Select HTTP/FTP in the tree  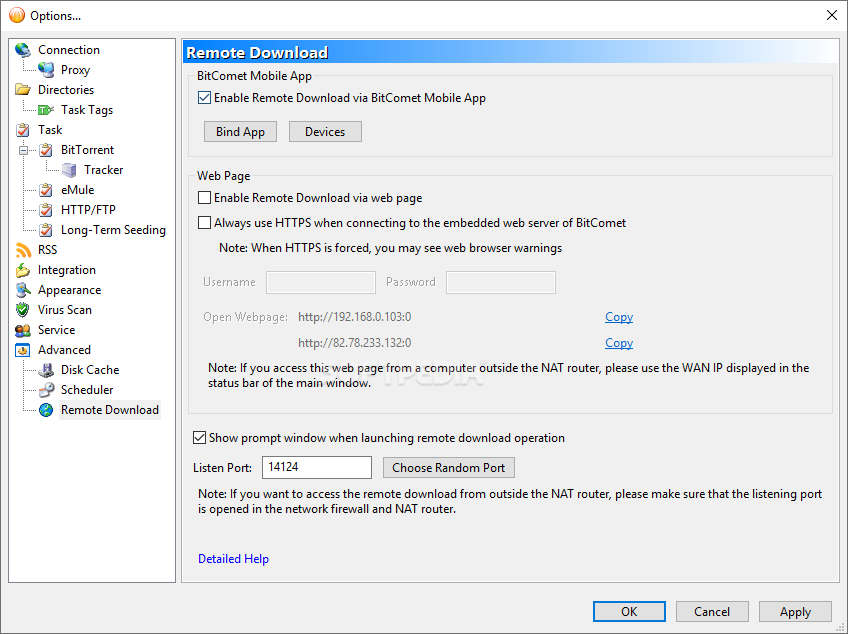(x=88, y=210)
